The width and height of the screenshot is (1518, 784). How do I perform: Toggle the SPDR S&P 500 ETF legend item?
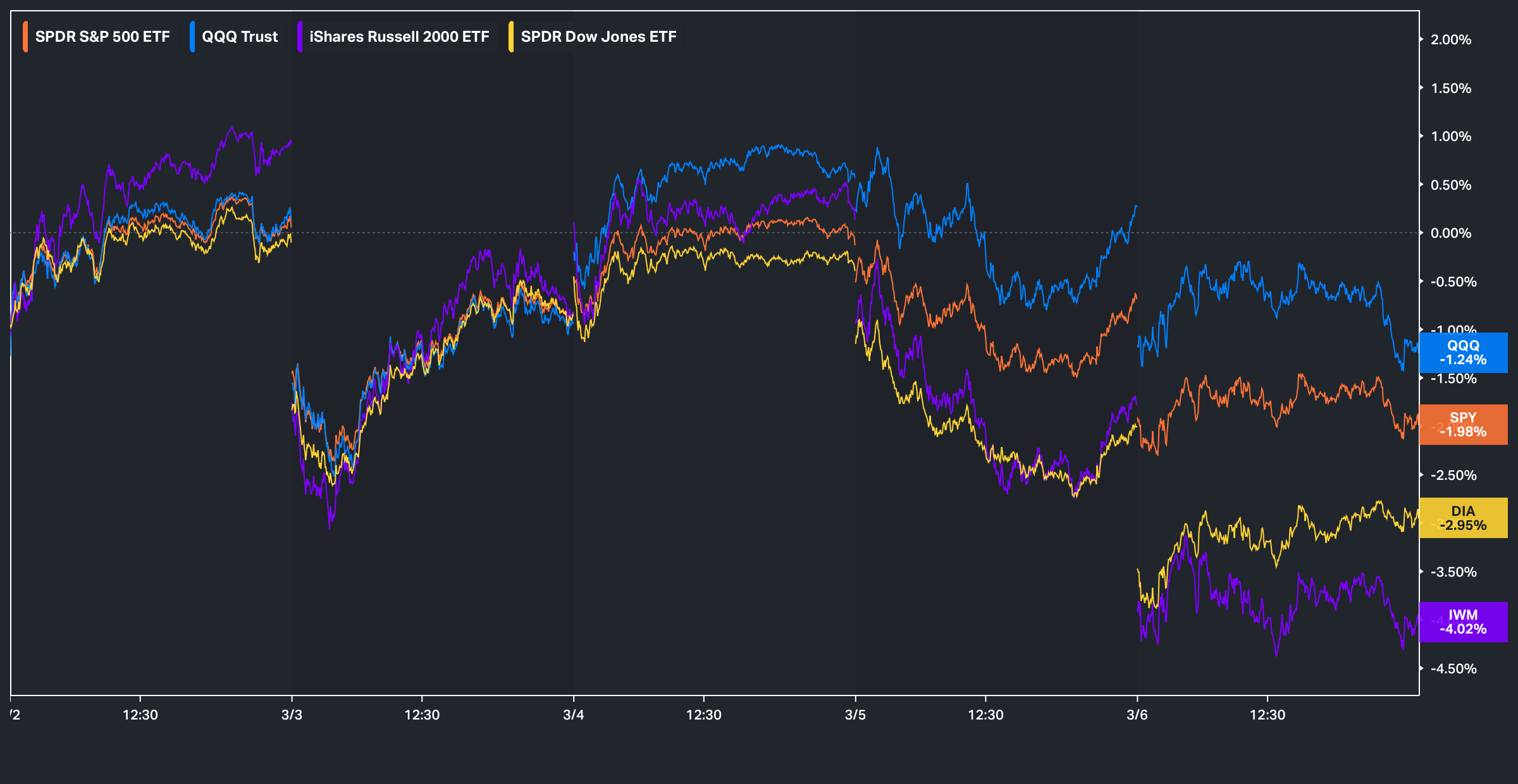[x=102, y=37]
